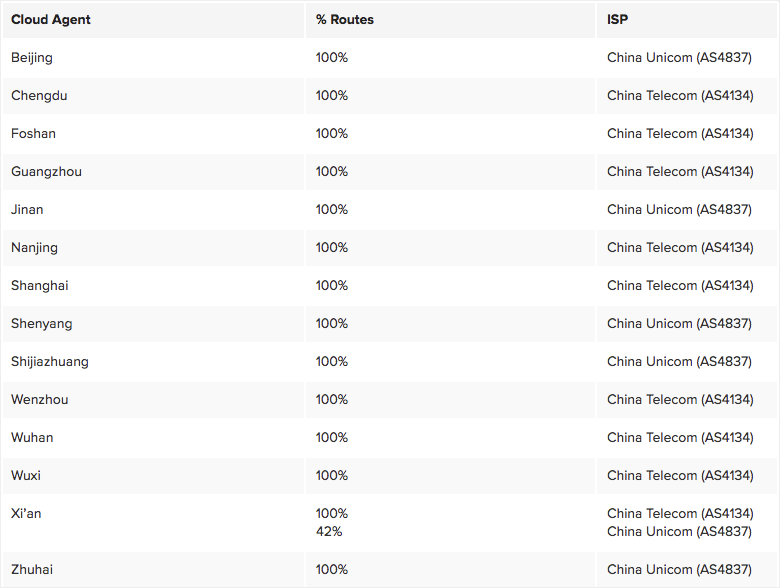780x588 pixels.
Task: Select the Chengdu cloud agent cell
Action: [39, 96]
